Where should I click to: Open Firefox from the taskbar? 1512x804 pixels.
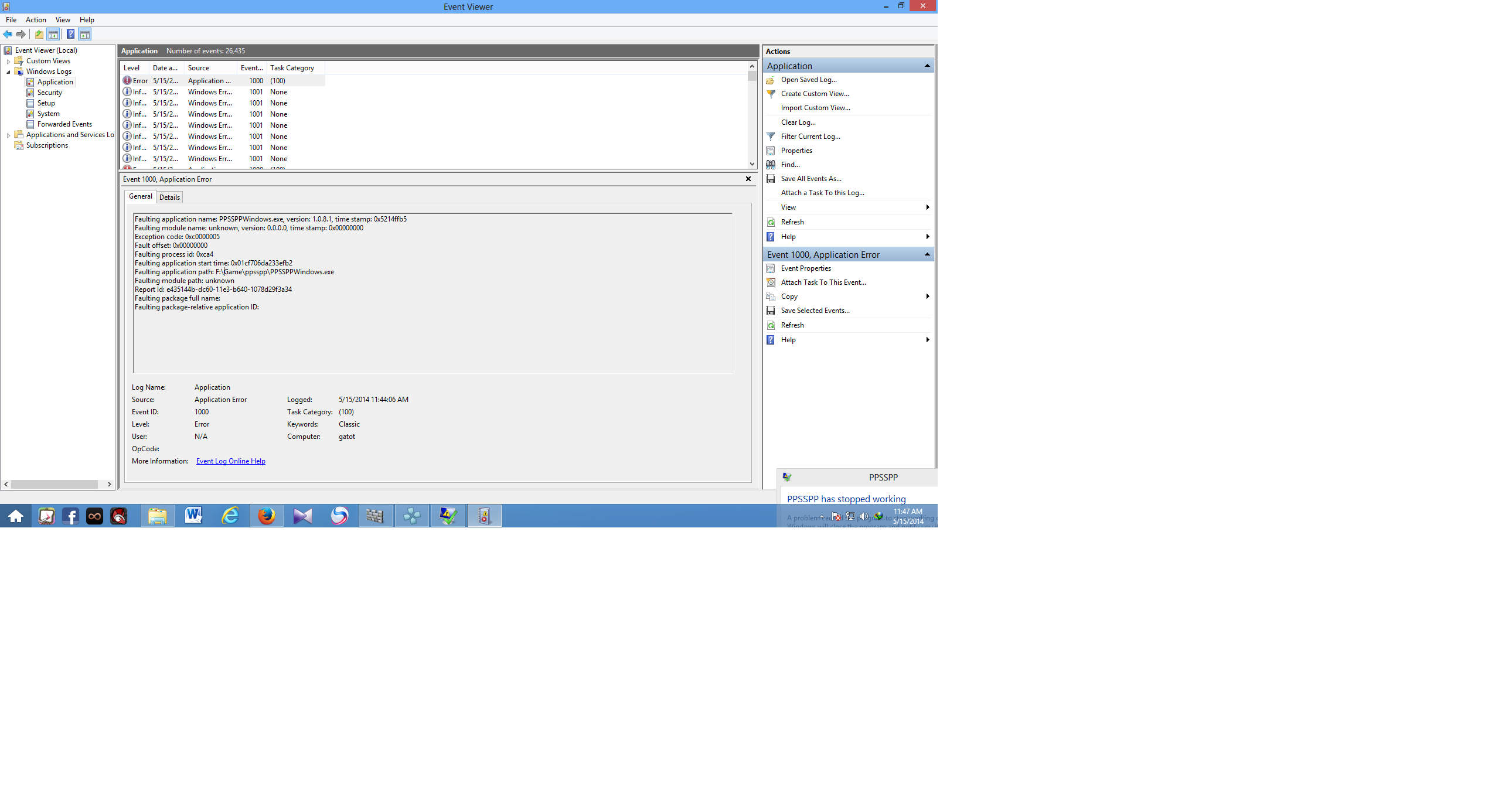(267, 516)
